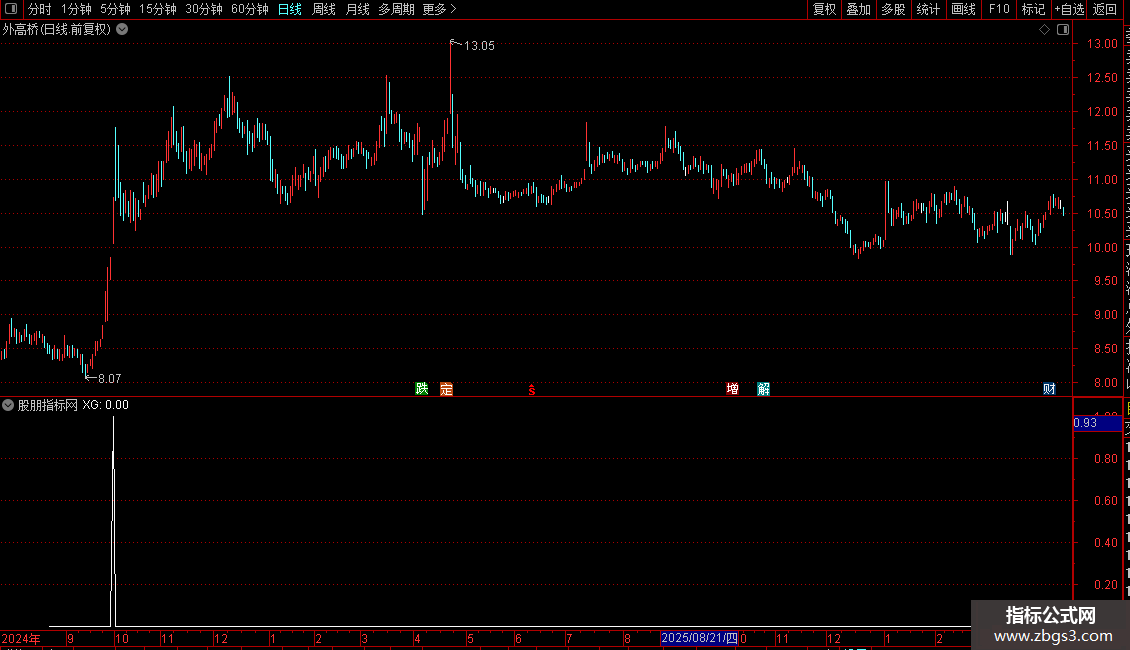Click the 外高桥(日线.前复权) chart title
This screenshot has height=650, width=1130.
(x=57, y=30)
